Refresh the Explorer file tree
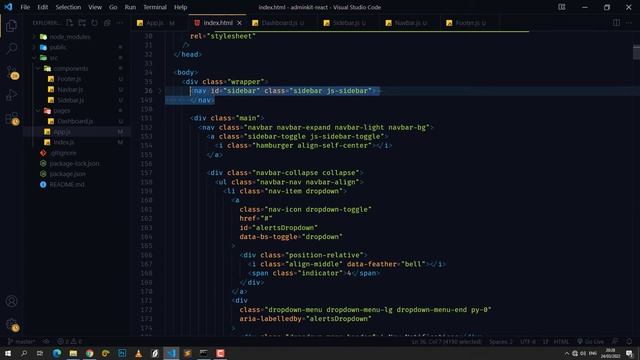Viewport: 640px width, 360px height. click(x=95, y=23)
